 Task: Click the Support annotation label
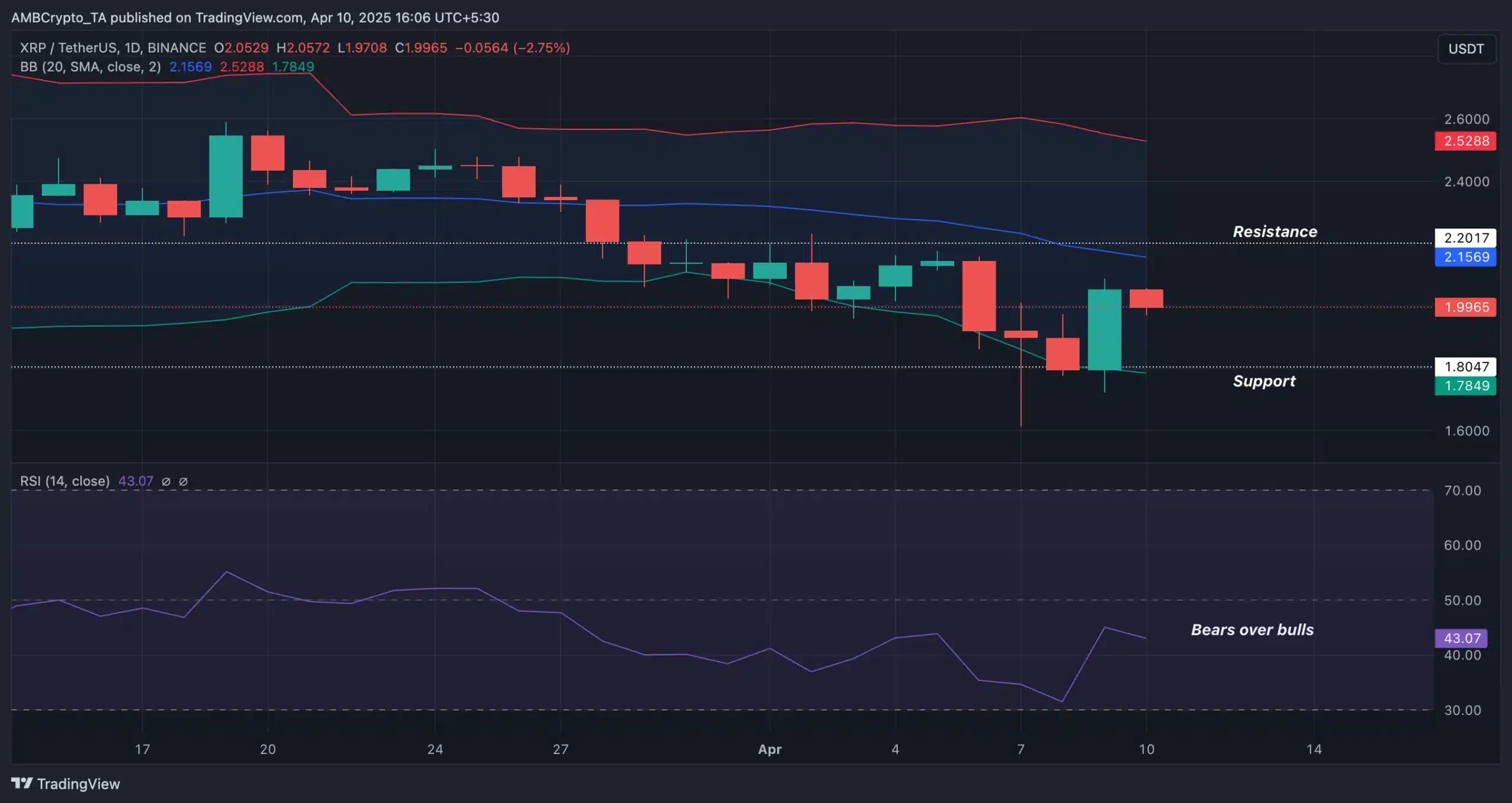pos(1264,381)
